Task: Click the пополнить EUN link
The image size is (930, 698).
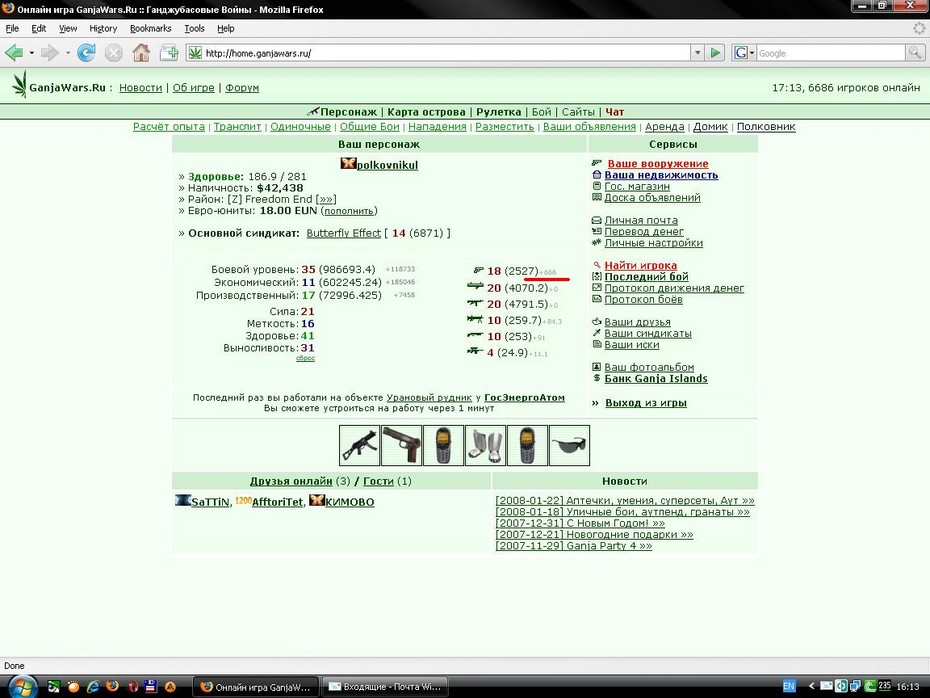Action: [x=349, y=211]
